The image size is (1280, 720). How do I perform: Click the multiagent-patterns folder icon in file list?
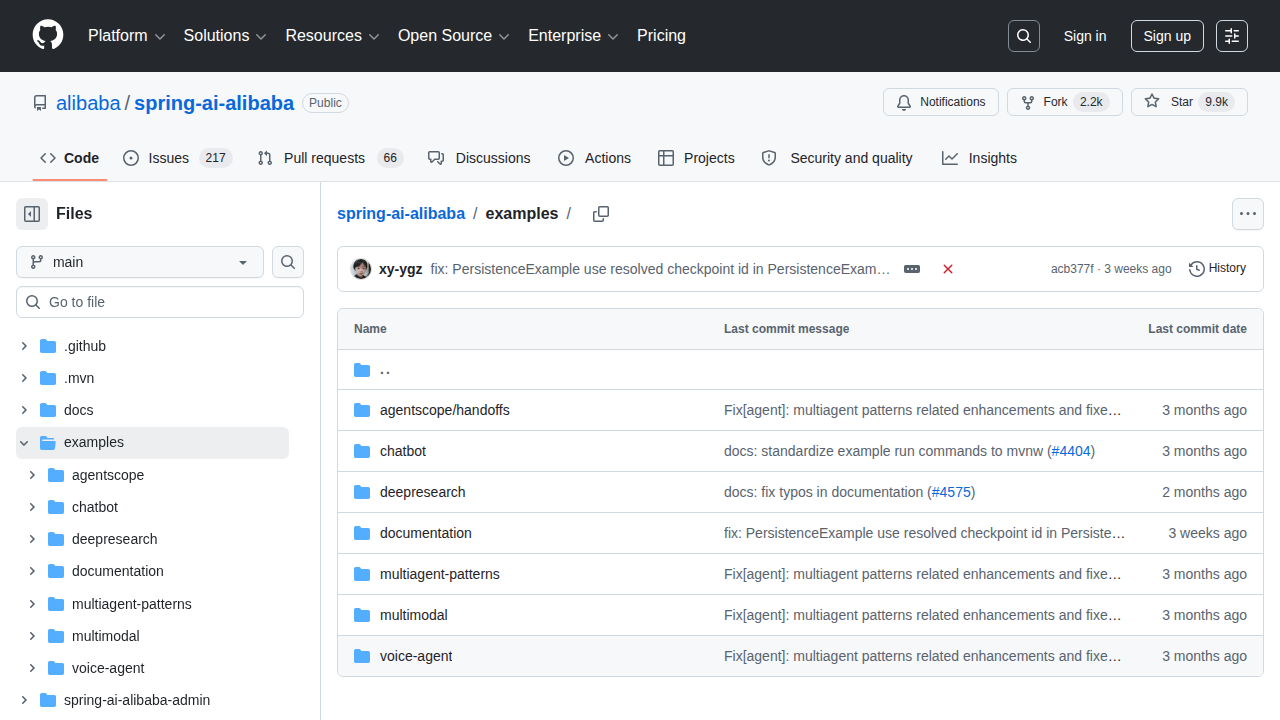(362, 574)
